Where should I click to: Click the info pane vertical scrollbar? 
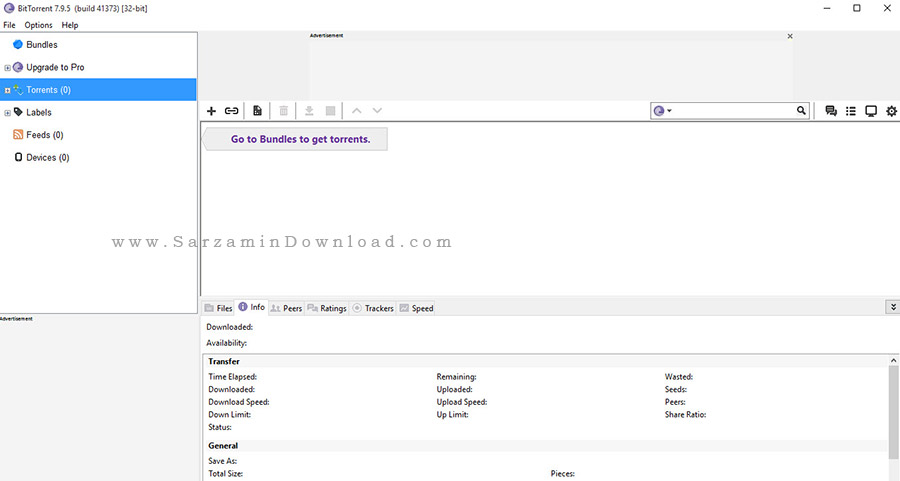(x=893, y=413)
